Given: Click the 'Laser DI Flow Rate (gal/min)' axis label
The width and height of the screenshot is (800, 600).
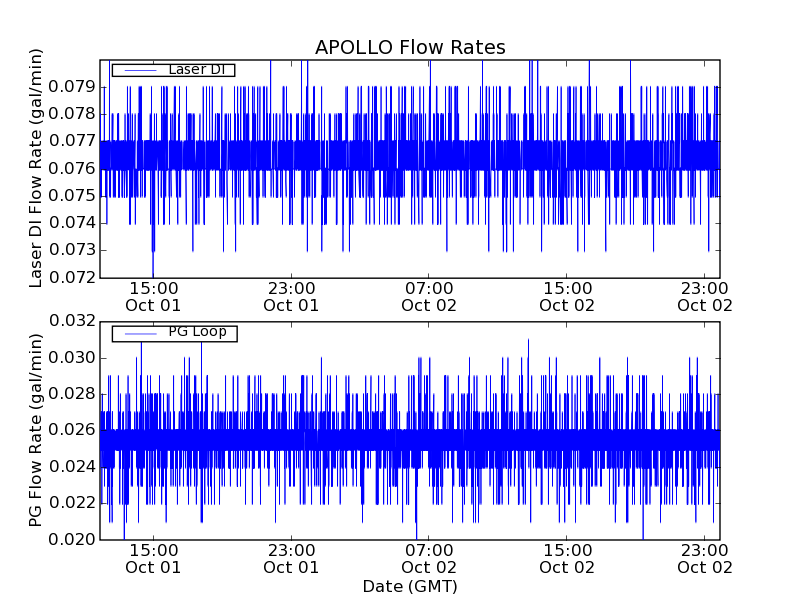Looking at the screenshot, I should [x=35, y=168].
